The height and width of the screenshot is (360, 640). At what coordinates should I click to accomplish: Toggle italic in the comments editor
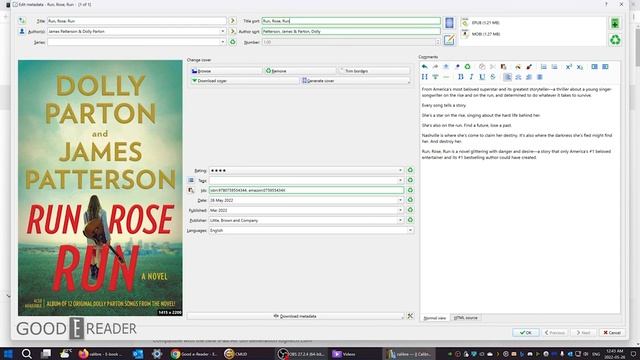pyautogui.click(x=471, y=77)
